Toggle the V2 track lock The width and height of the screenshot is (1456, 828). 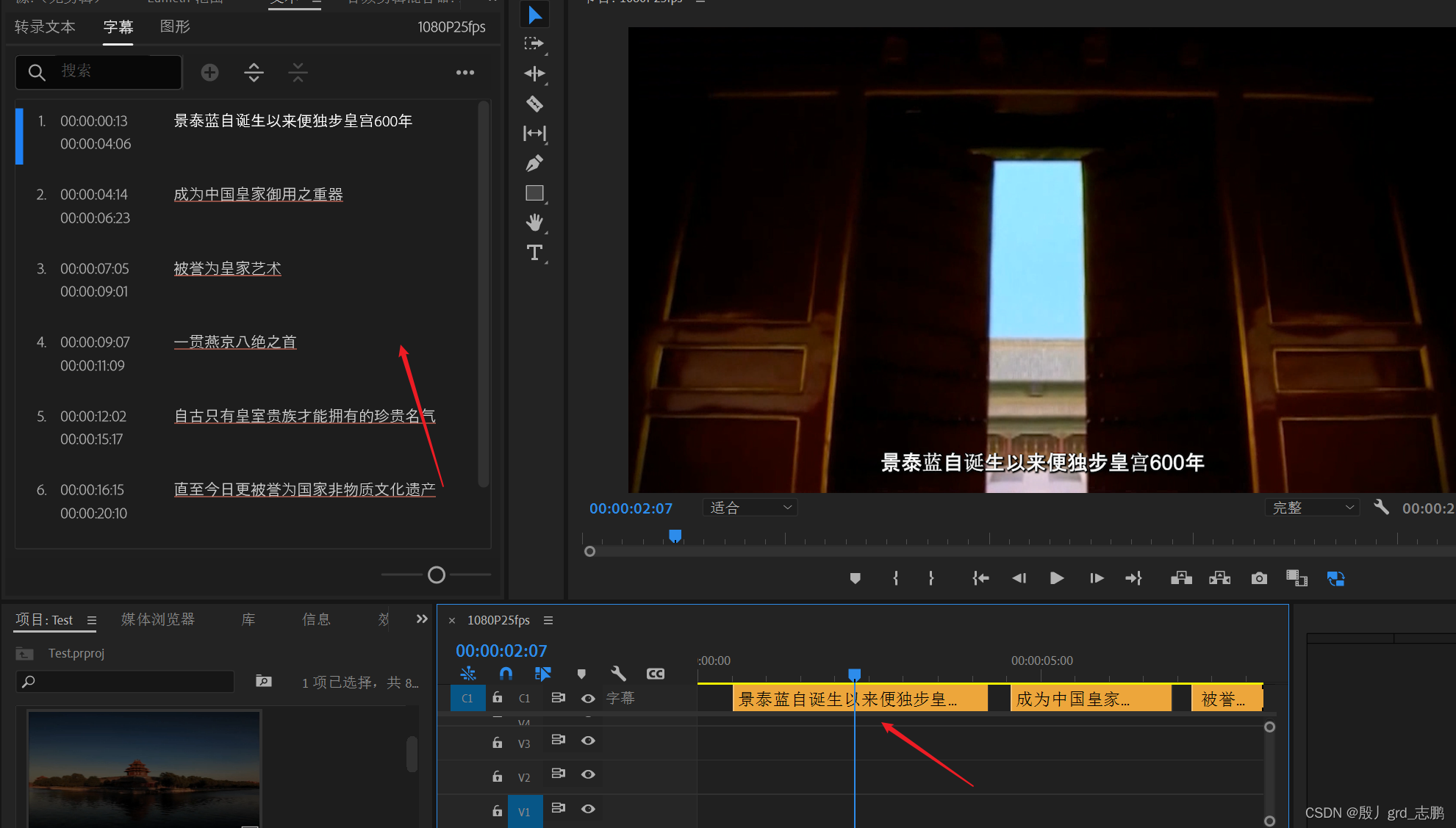coord(498,776)
